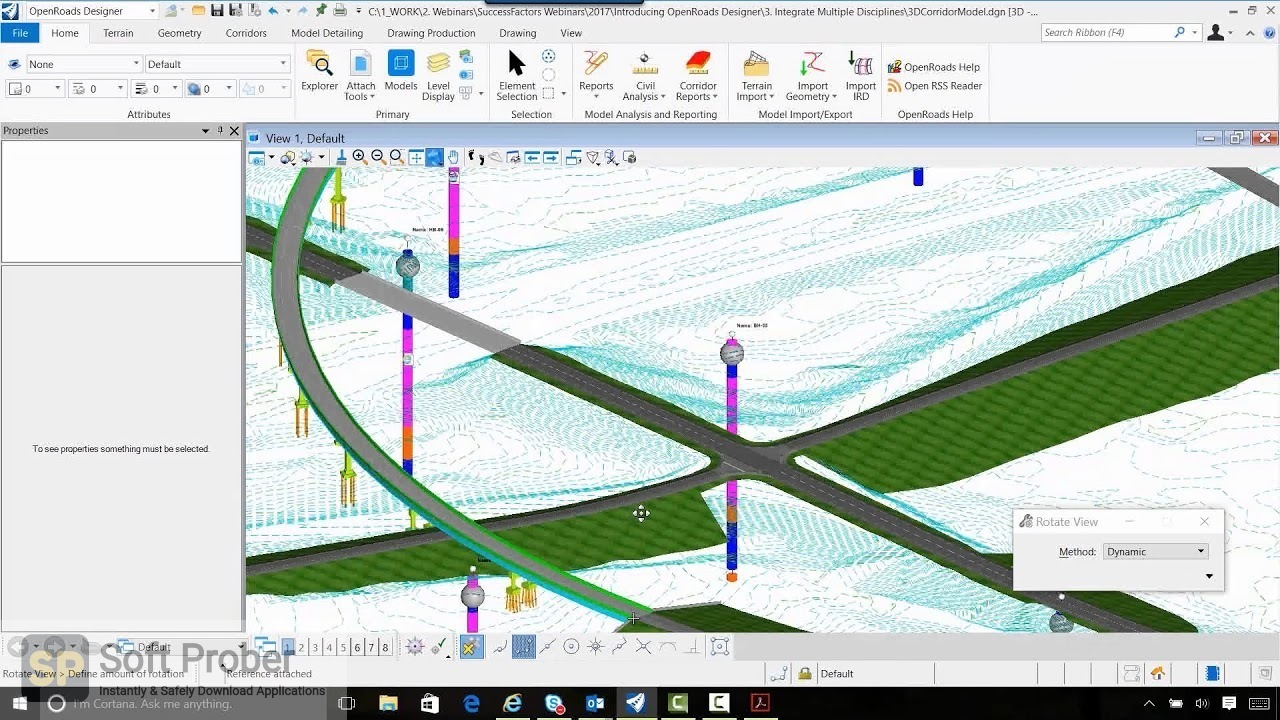This screenshot has height=720, width=1280.
Task: Open the Import Geometry button
Action: (812, 77)
